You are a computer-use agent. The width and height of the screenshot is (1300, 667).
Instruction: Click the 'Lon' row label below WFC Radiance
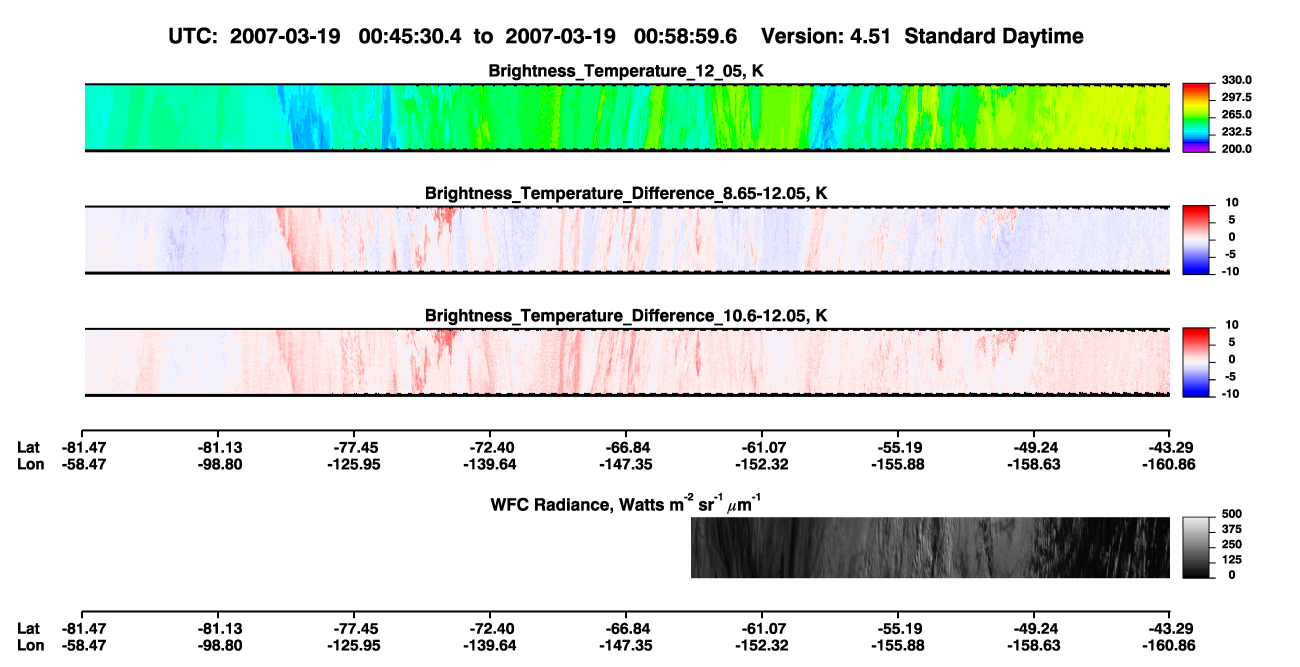point(29,645)
